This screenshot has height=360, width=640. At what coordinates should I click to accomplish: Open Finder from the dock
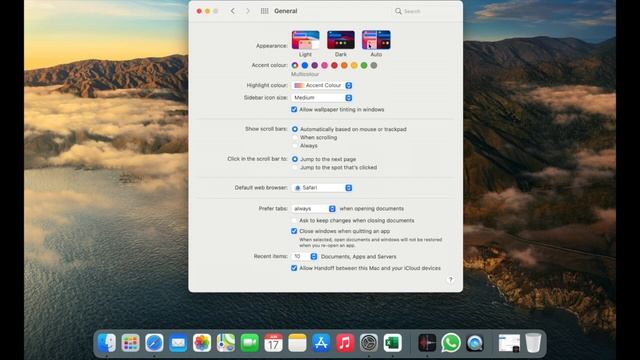pyautogui.click(x=107, y=342)
